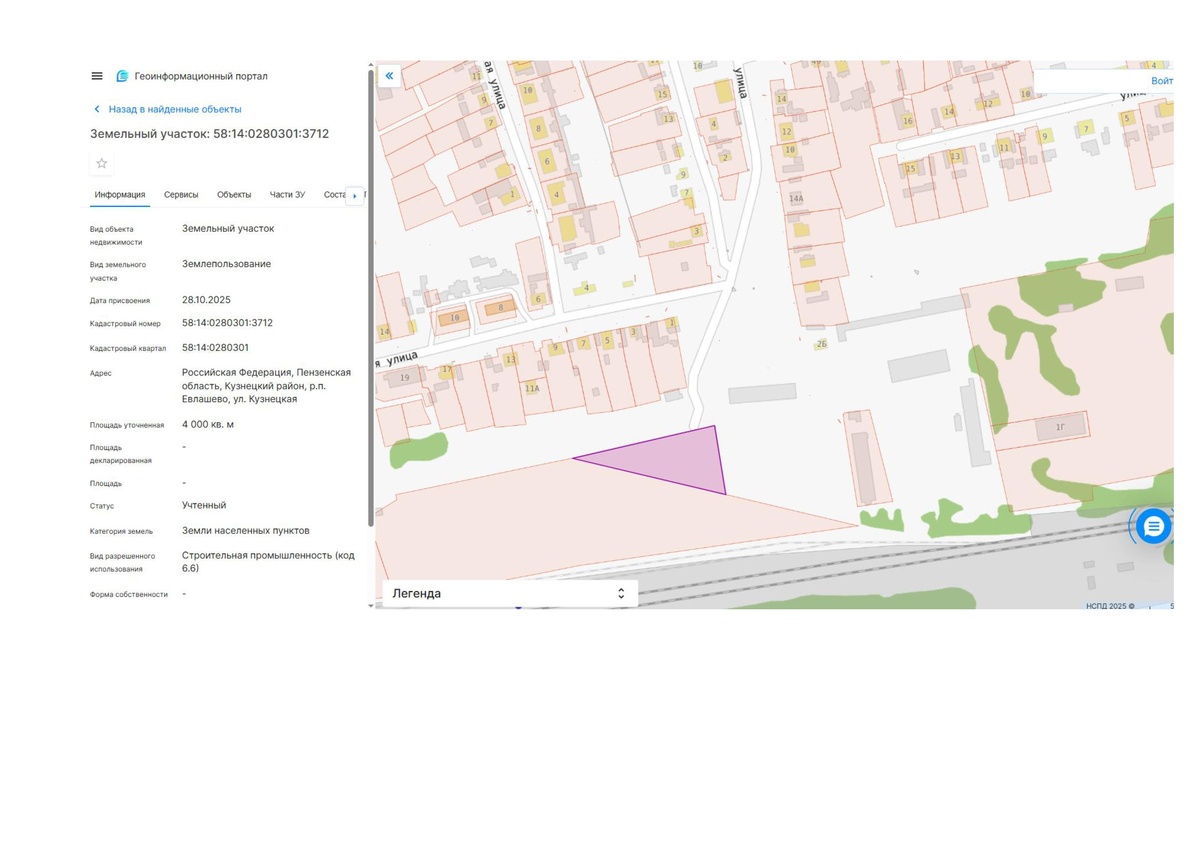This screenshot has height=849, width=1200.
Task: Click НСПД 2025 © attribution text
Action: click(1110, 606)
